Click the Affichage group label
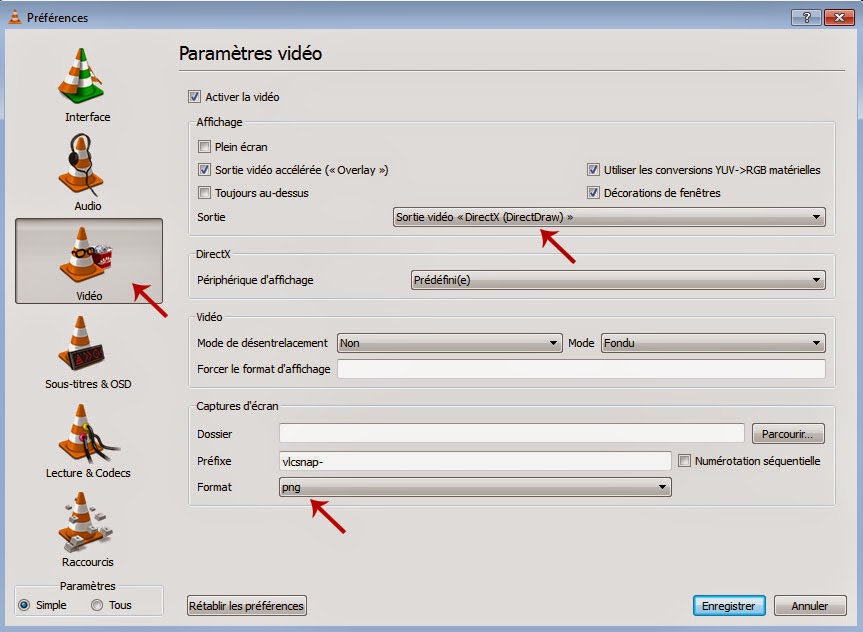Viewport: 863px width, 632px height. pos(219,122)
